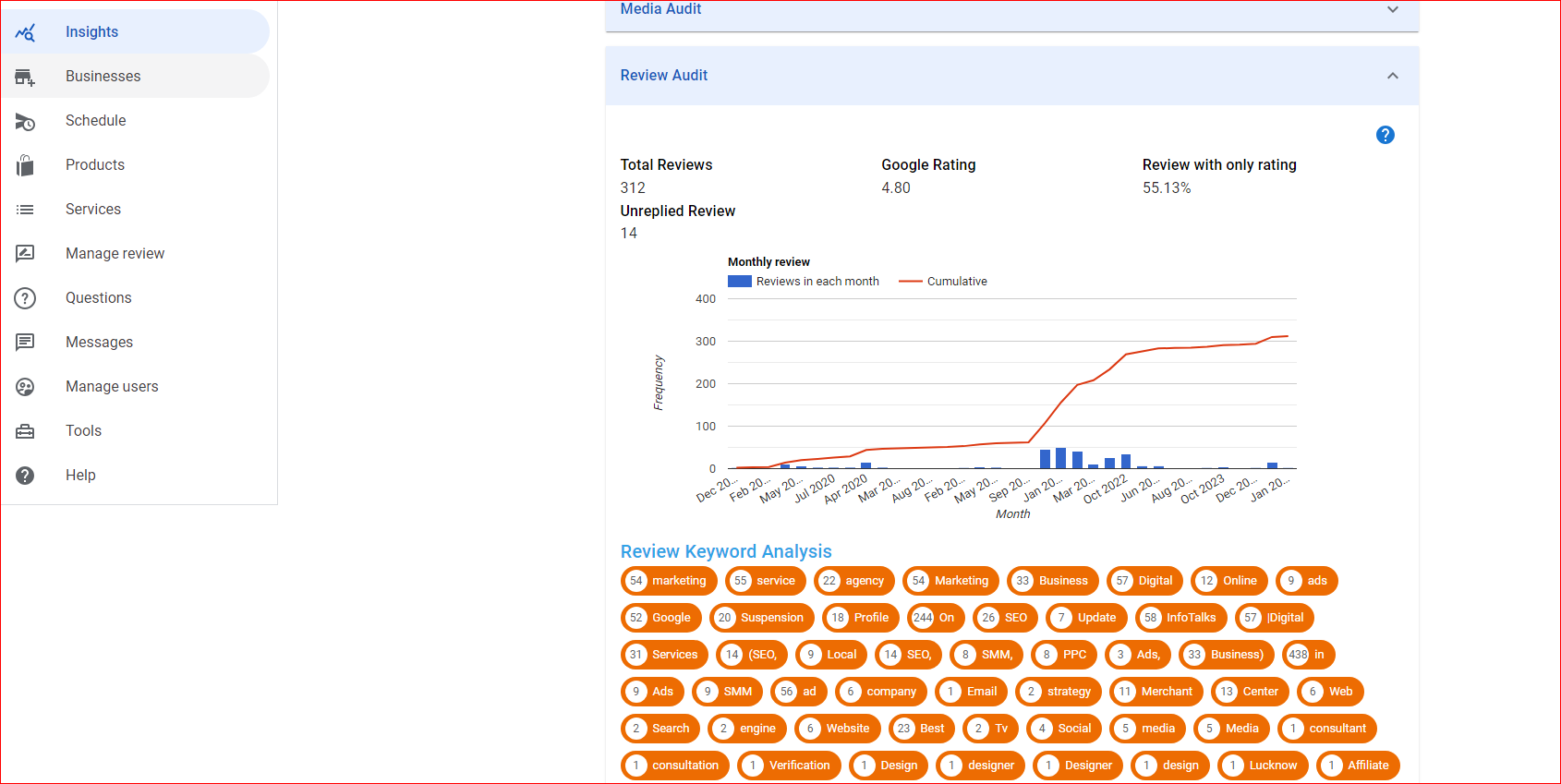
Task: Select the 'Verification' keyword chip
Action: 789,766
